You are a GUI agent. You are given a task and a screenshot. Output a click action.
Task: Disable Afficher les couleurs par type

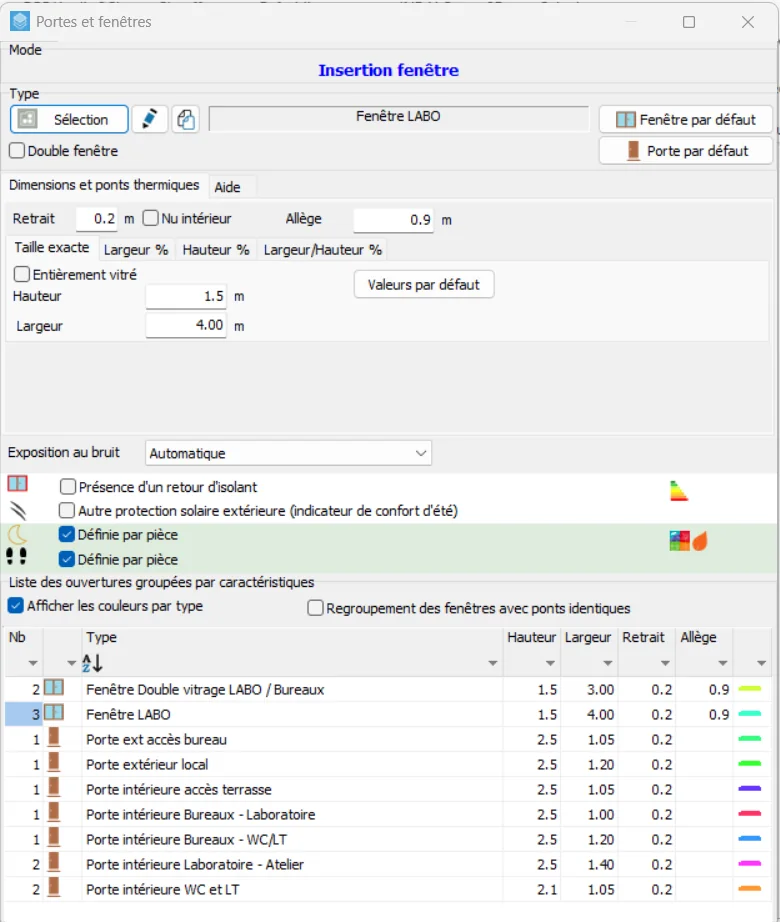16,605
